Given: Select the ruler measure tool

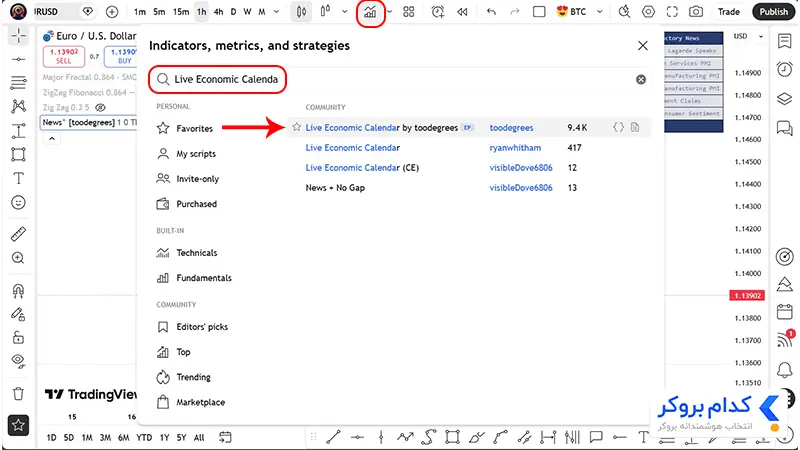Looking at the screenshot, I should (18, 234).
